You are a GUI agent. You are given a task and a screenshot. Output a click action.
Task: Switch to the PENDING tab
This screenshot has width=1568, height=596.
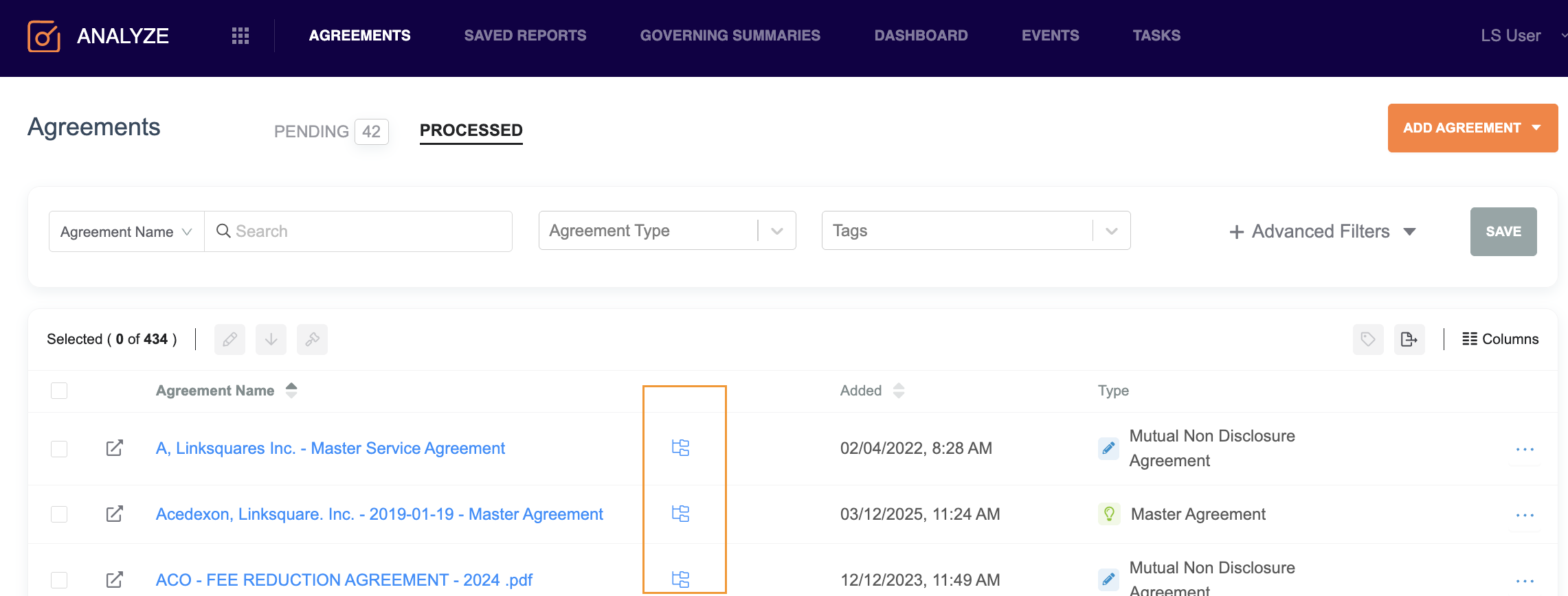312,131
